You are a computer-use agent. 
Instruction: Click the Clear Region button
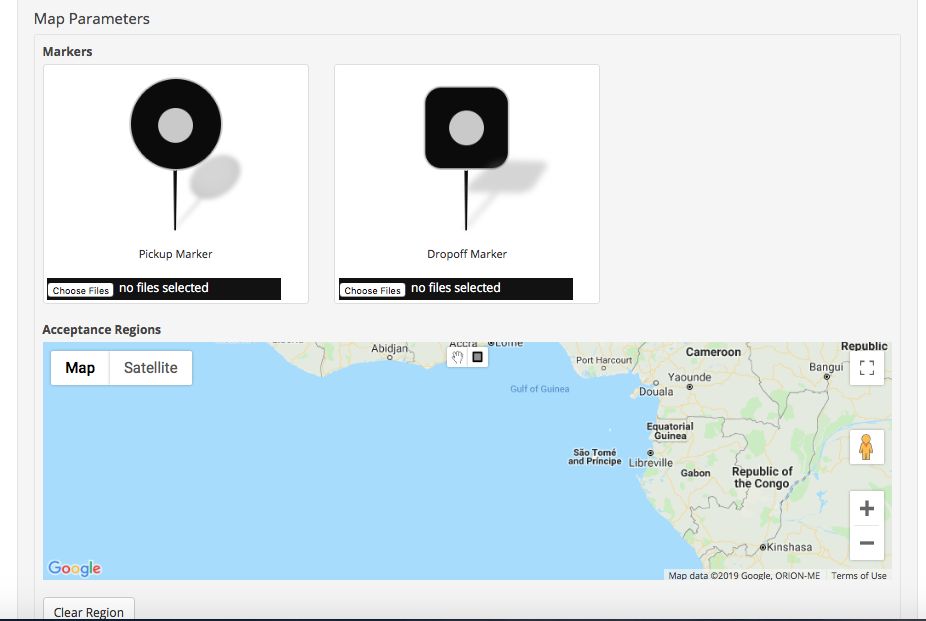89,611
